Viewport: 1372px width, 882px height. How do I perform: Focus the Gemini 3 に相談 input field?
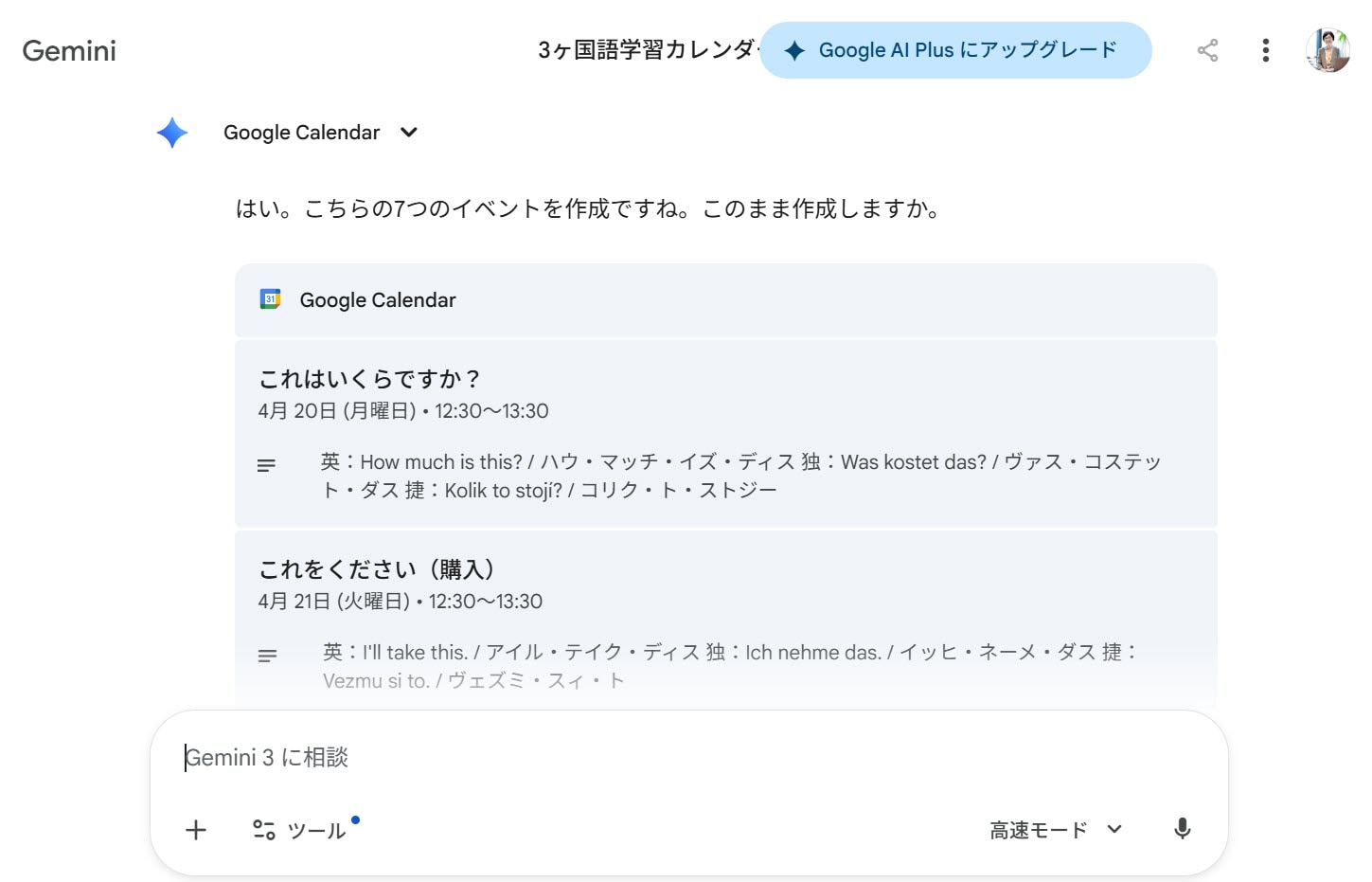click(x=663, y=758)
